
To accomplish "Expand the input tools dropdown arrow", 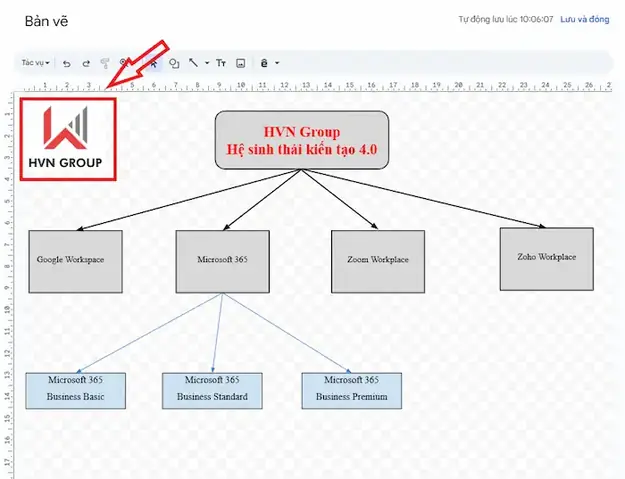I will pyautogui.click(x=277, y=63).
